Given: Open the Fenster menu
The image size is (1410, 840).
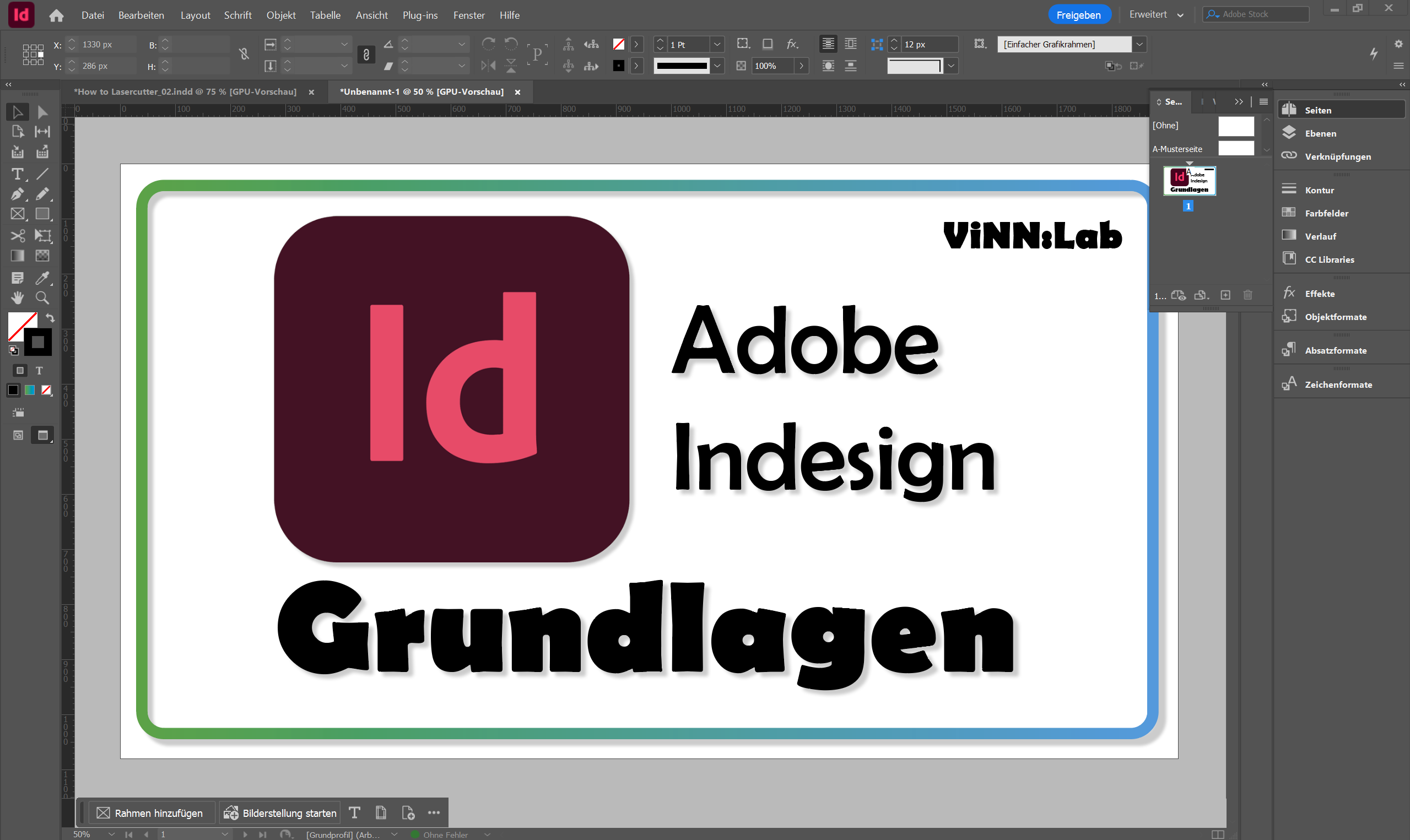Looking at the screenshot, I should click(x=469, y=15).
